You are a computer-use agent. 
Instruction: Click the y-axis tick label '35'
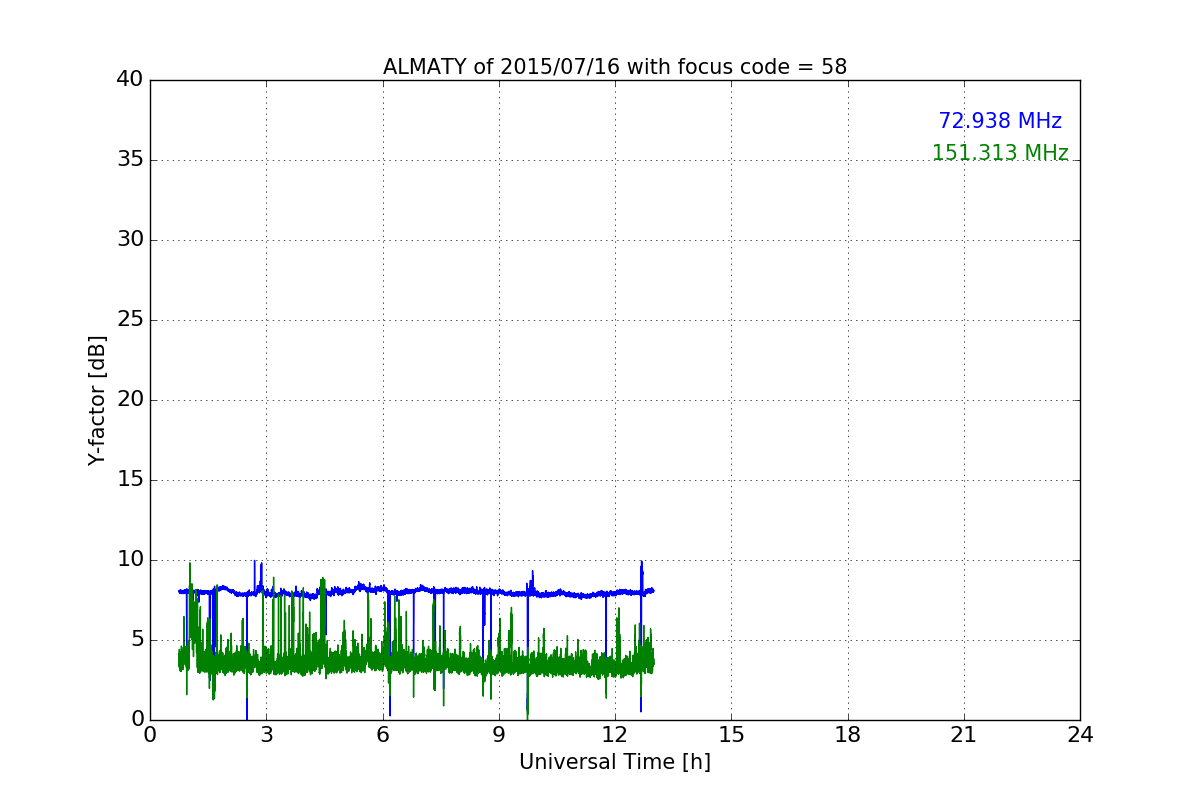130,160
